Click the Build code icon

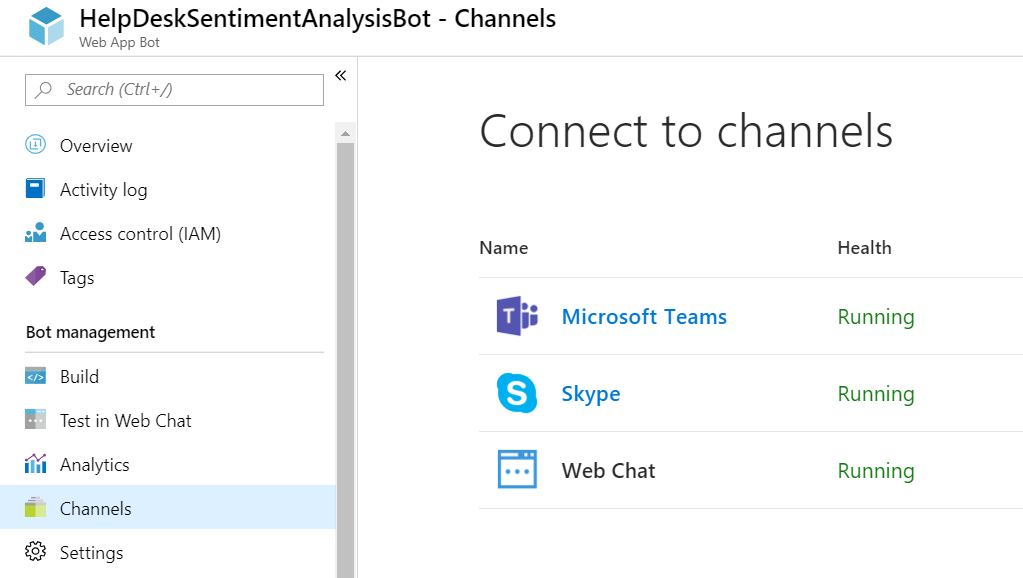(x=36, y=377)
